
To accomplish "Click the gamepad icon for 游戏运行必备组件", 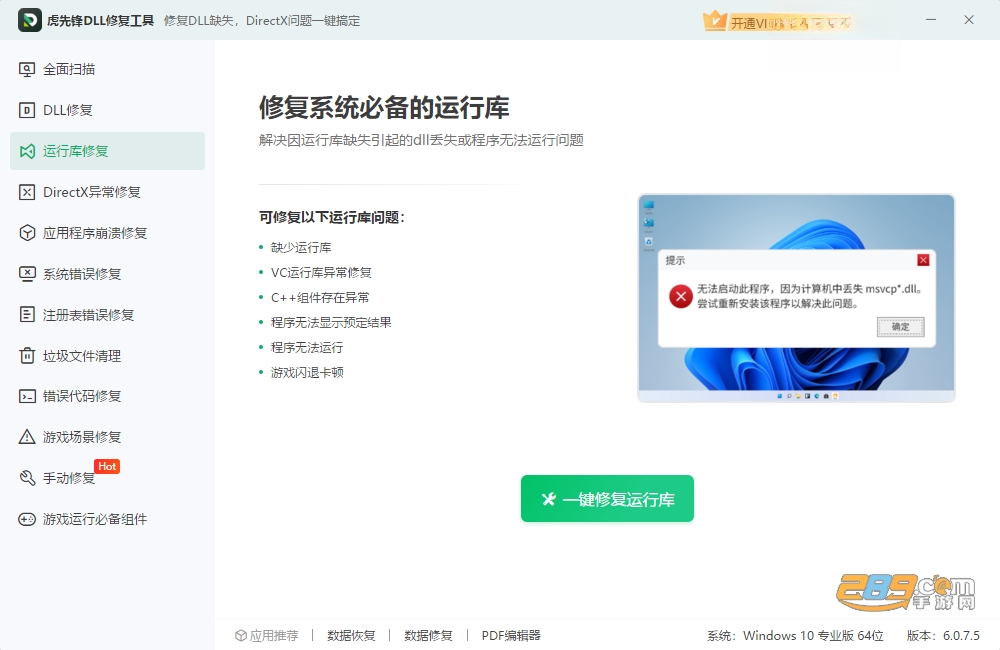I will [x=27, y=519].
